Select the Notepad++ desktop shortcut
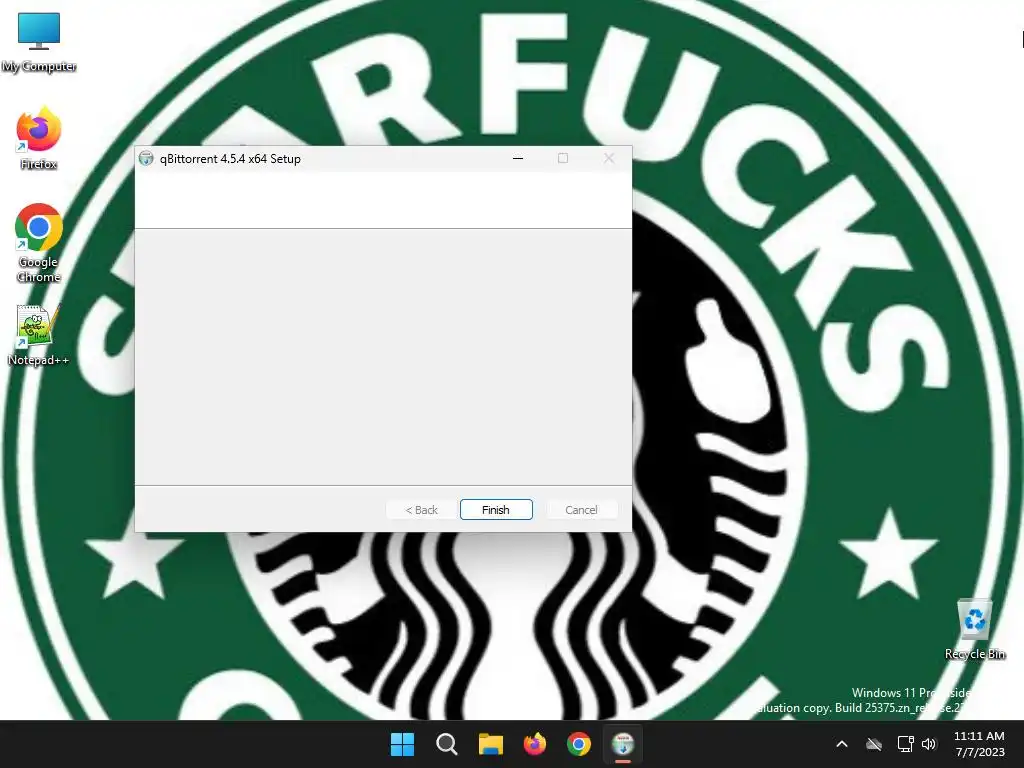The image size is (1024, 768). coord(38,335)
